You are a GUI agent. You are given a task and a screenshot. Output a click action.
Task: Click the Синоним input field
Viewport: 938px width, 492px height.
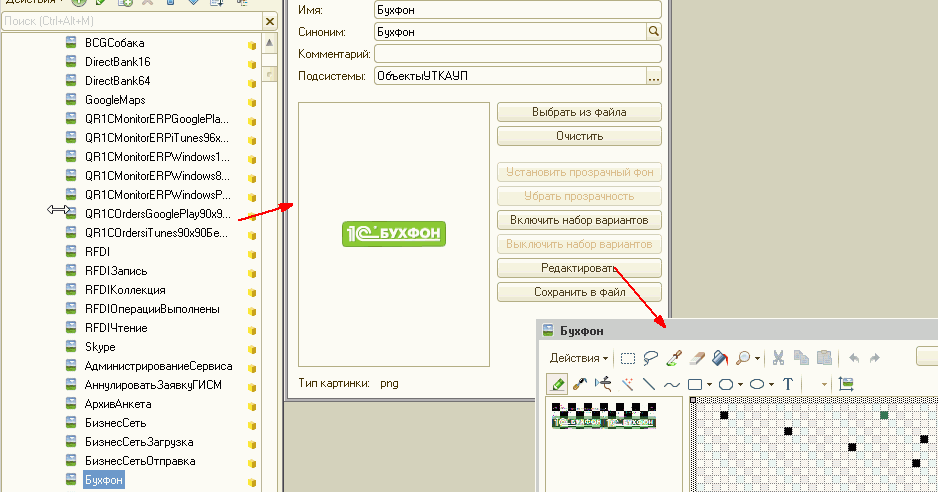pyautogui.click(x=510, y=32)
